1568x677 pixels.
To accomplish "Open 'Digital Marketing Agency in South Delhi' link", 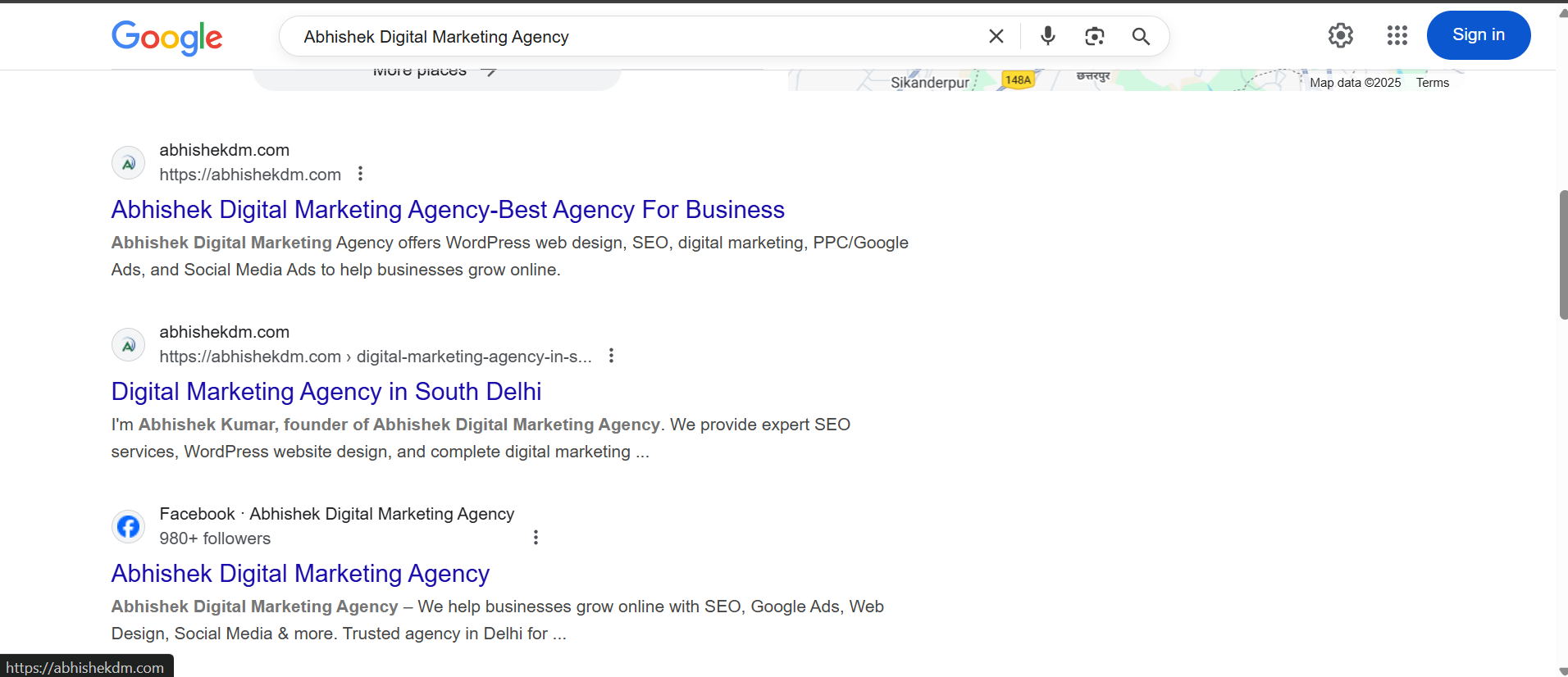I will click(x=326, y=392).
